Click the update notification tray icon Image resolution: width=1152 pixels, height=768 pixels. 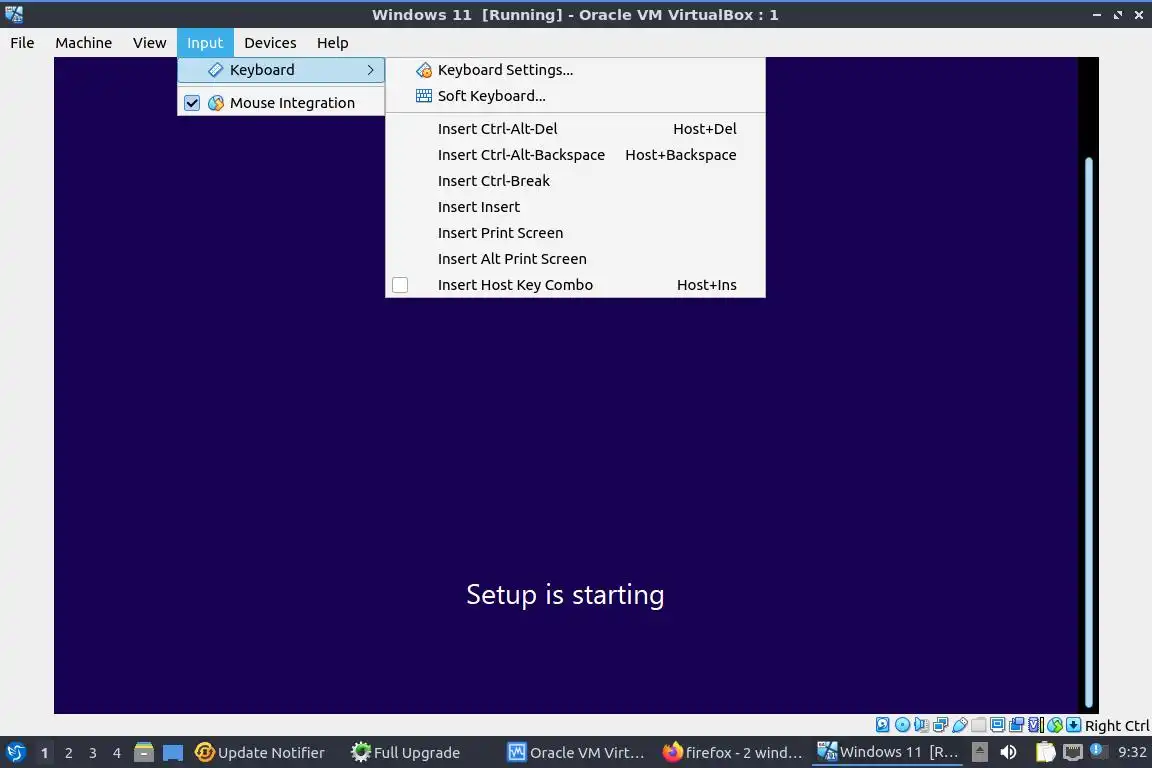[x=1098, y=751]
